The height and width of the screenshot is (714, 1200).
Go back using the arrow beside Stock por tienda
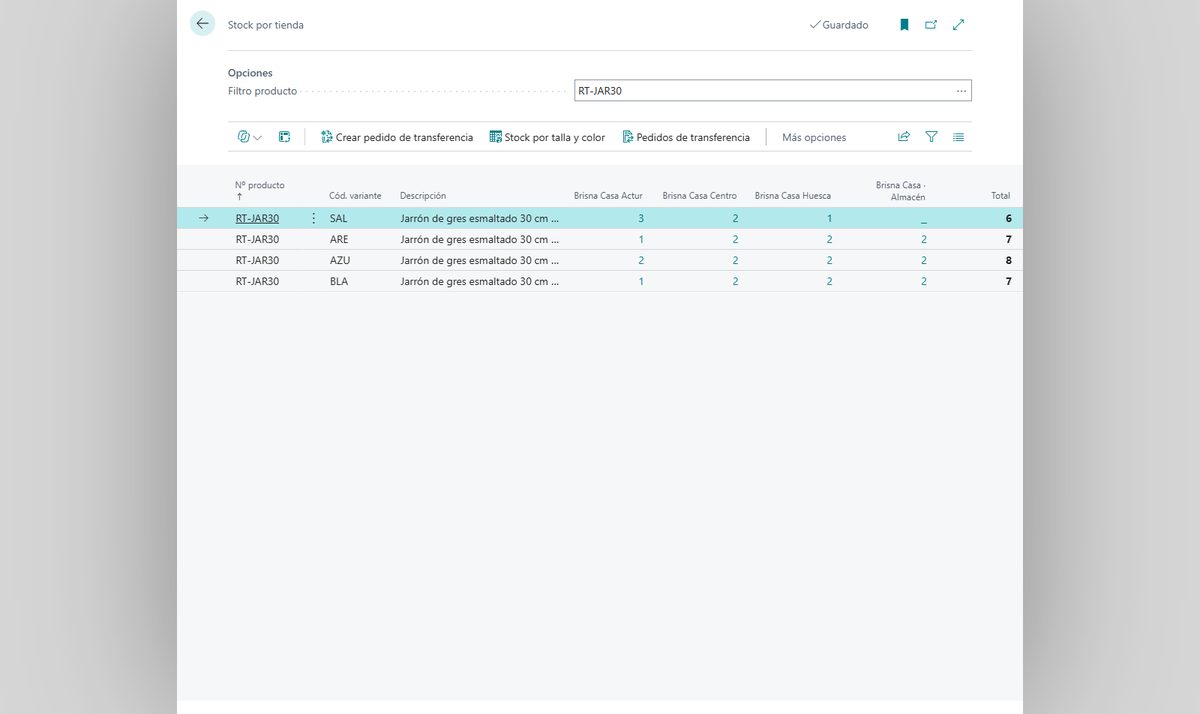(203, 24)
